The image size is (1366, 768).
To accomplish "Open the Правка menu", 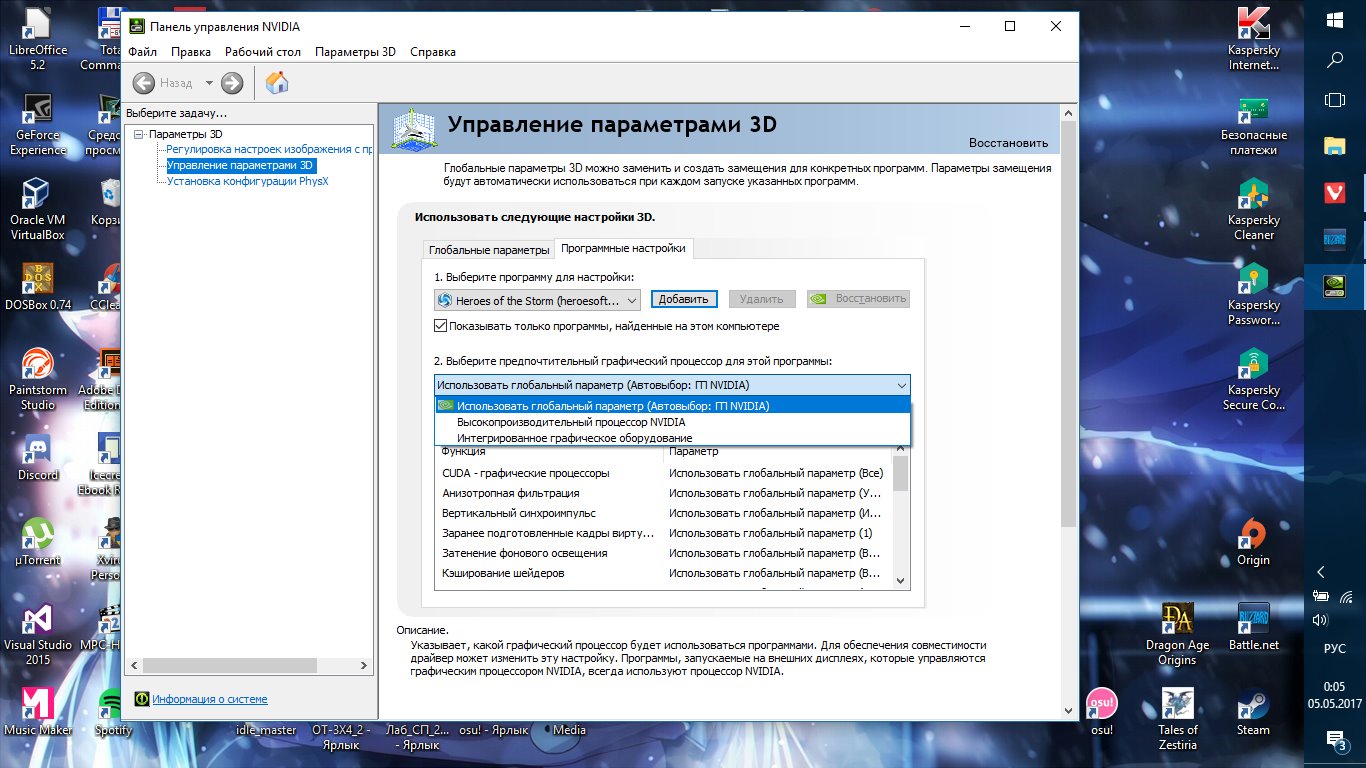I will 190,52.
